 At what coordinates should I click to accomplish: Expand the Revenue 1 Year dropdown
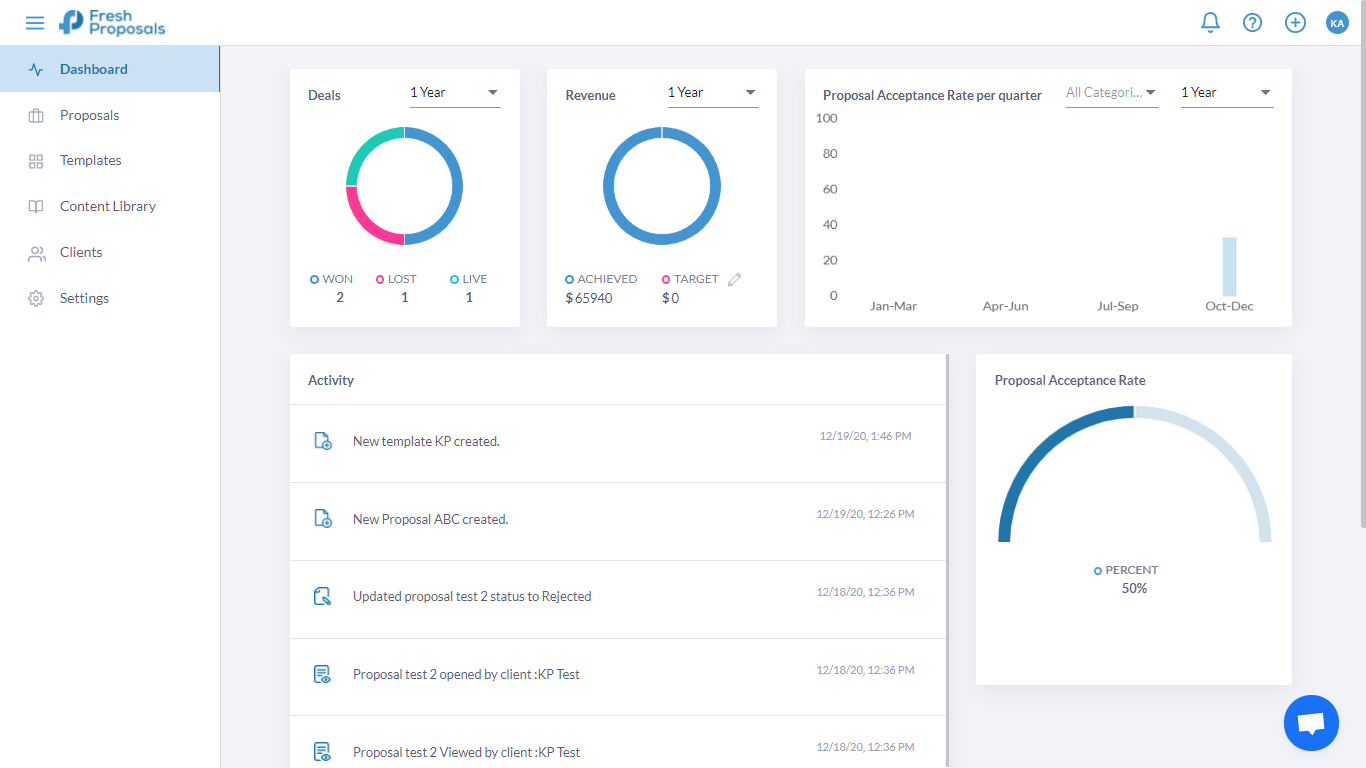(x=712, y=93)
